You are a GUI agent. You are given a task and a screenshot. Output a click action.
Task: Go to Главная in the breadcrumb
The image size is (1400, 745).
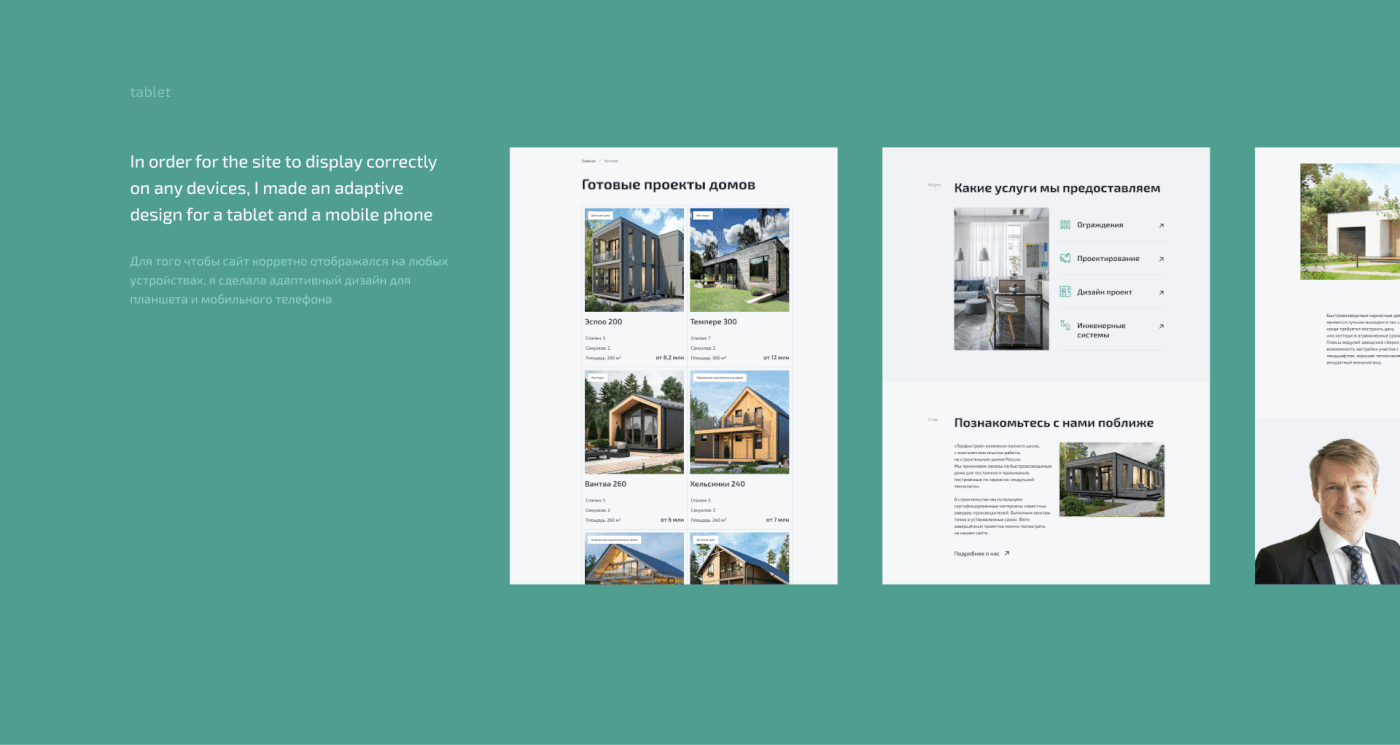(x=588, y=161)
